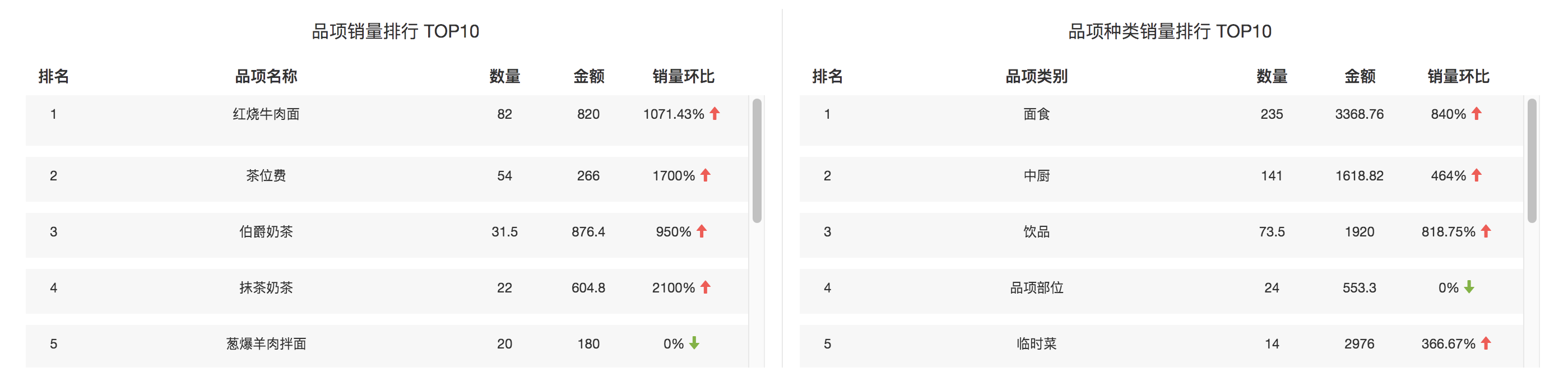Click 金额 header in category ranking table
1568x381 pixels.
(1359, 77)
